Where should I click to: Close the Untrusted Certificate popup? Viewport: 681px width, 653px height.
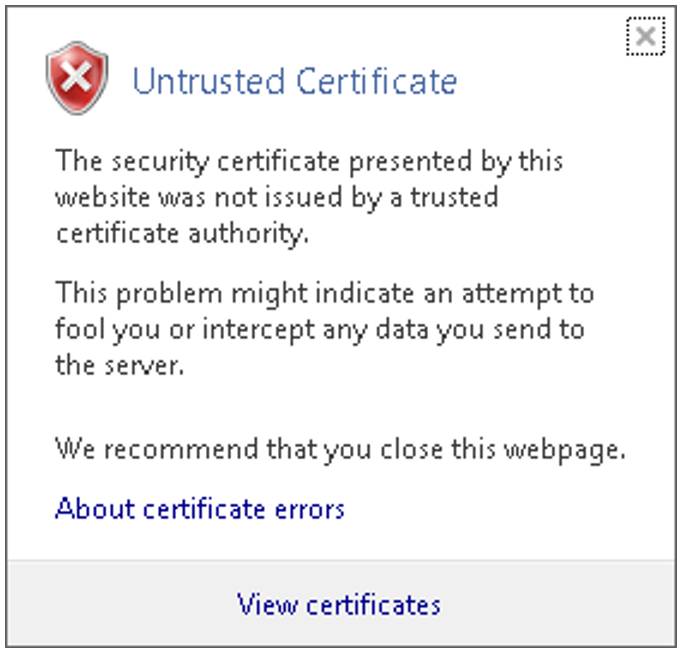point(646,38)
